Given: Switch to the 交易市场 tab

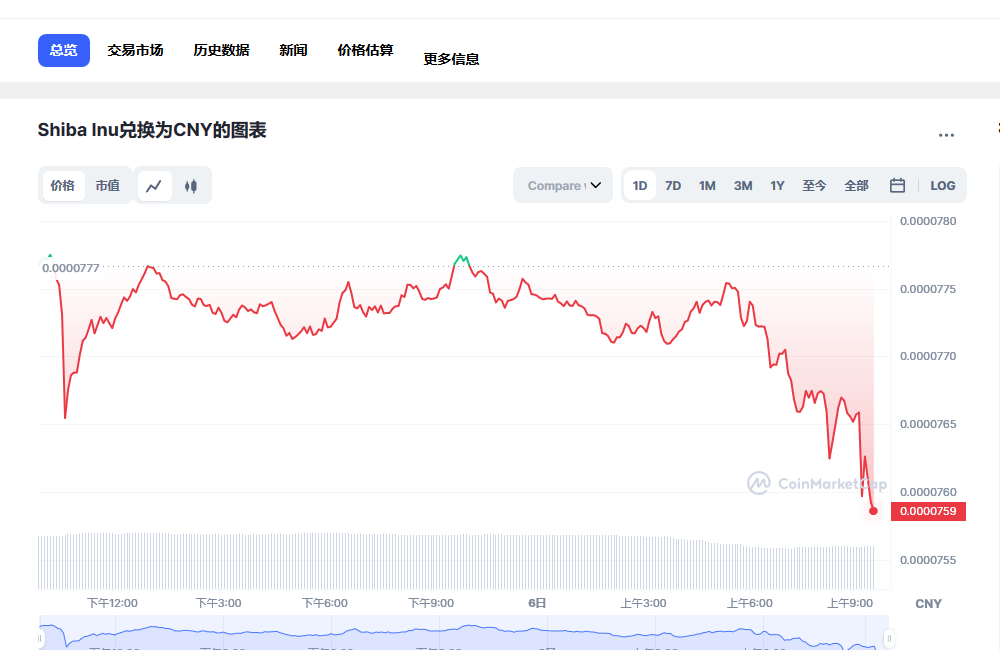Looking at the screenshot, I should click(x=135, y=49).
